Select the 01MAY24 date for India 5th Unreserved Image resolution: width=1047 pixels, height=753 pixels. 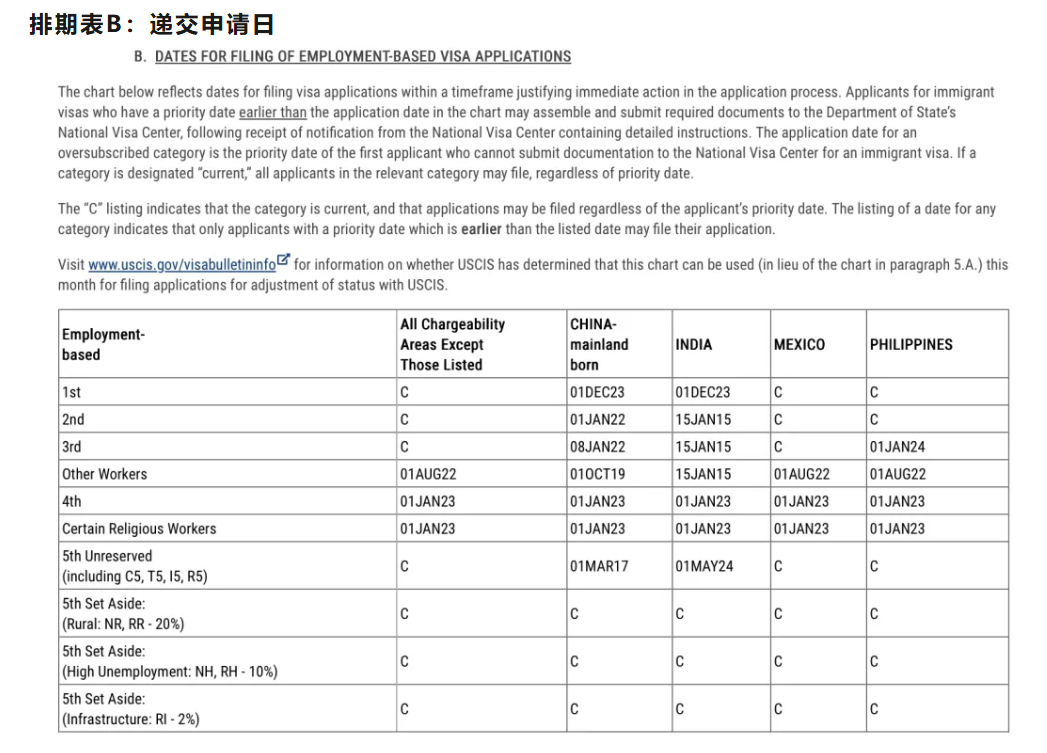pos(704,567)
